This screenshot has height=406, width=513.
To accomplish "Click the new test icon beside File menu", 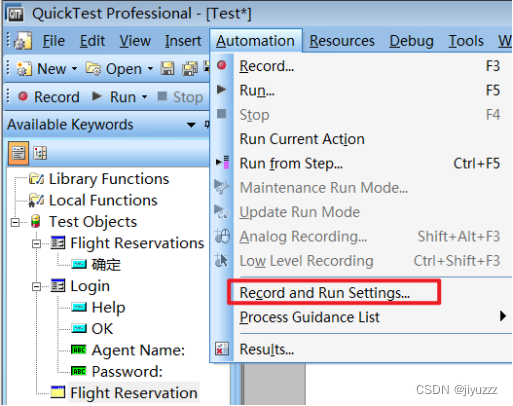I will (x=23, y=41).
